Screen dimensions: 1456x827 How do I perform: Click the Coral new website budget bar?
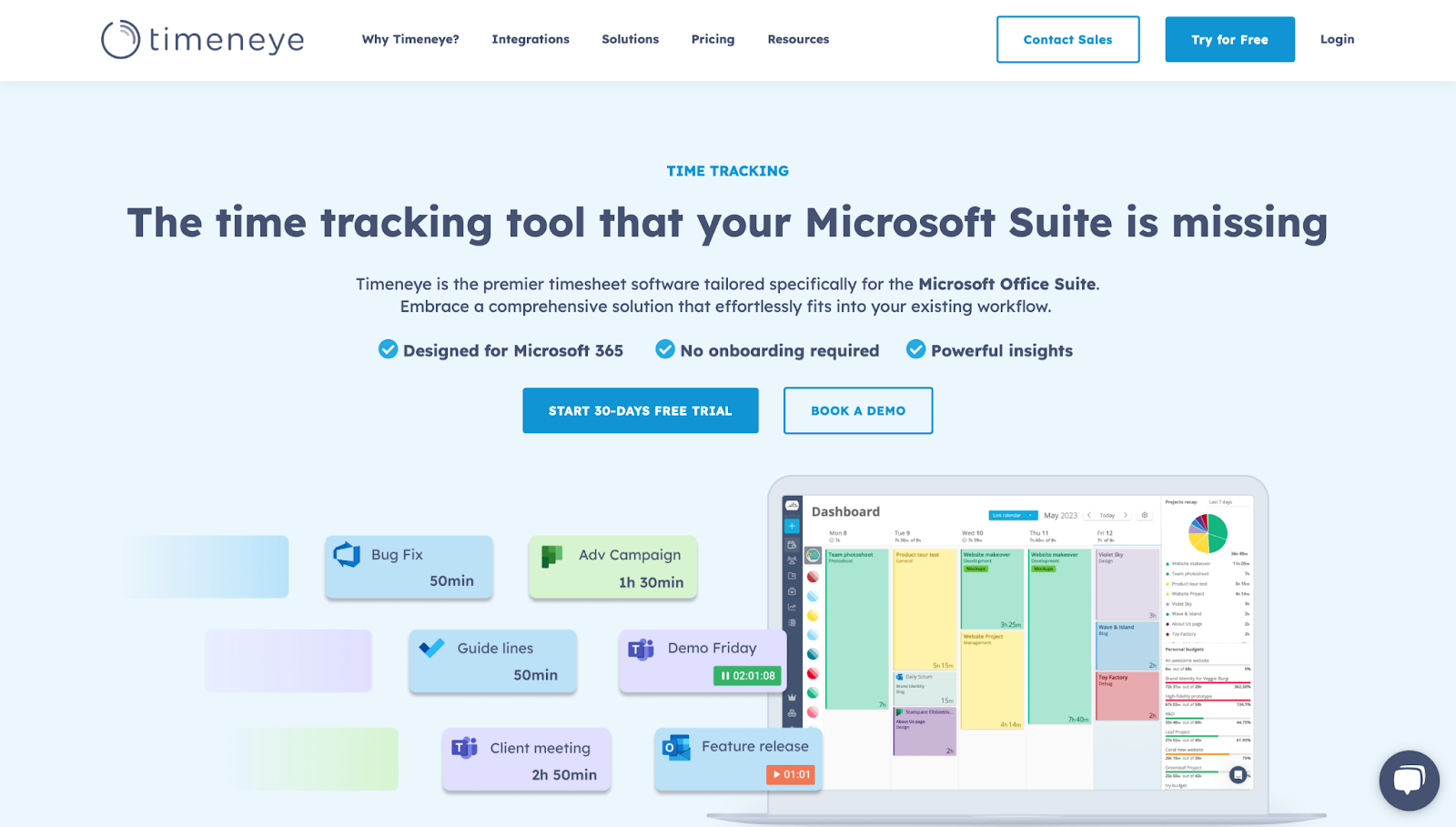coord(1208,754)
